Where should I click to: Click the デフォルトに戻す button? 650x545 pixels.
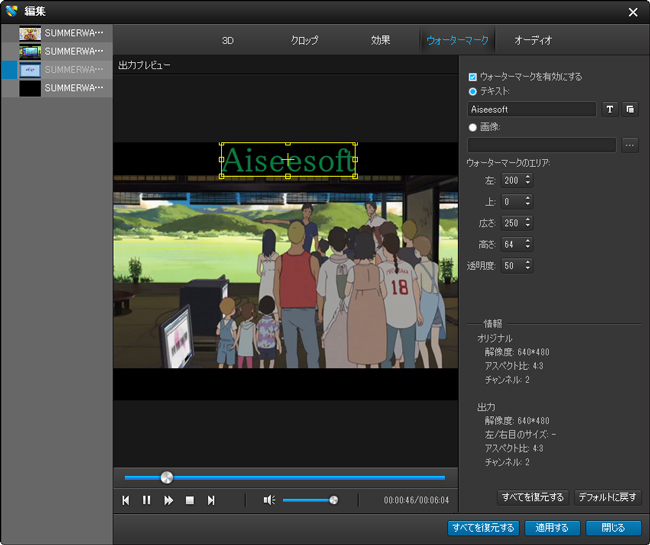point(608,497)
